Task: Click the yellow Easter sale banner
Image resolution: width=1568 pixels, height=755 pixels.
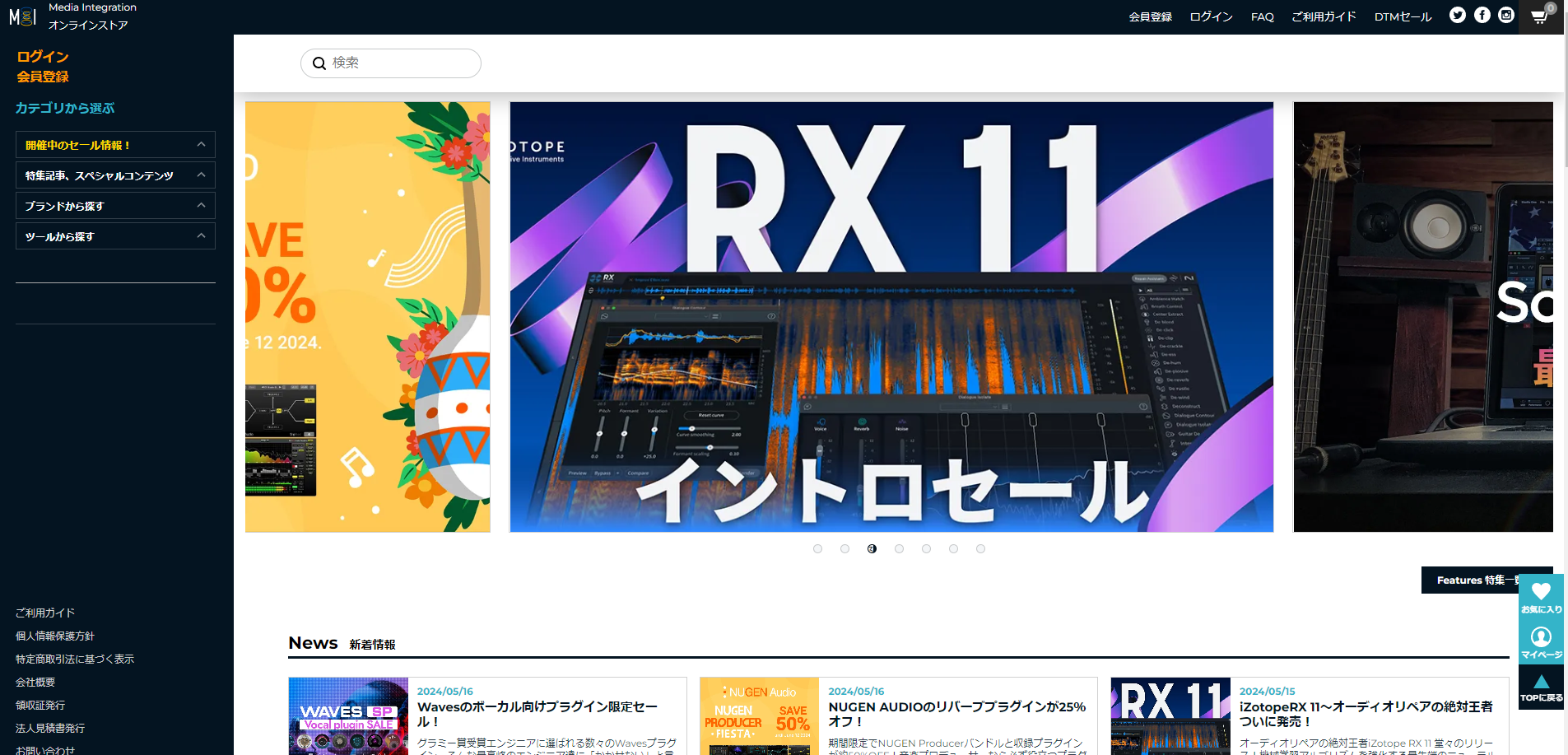Action: pos(368,317)
